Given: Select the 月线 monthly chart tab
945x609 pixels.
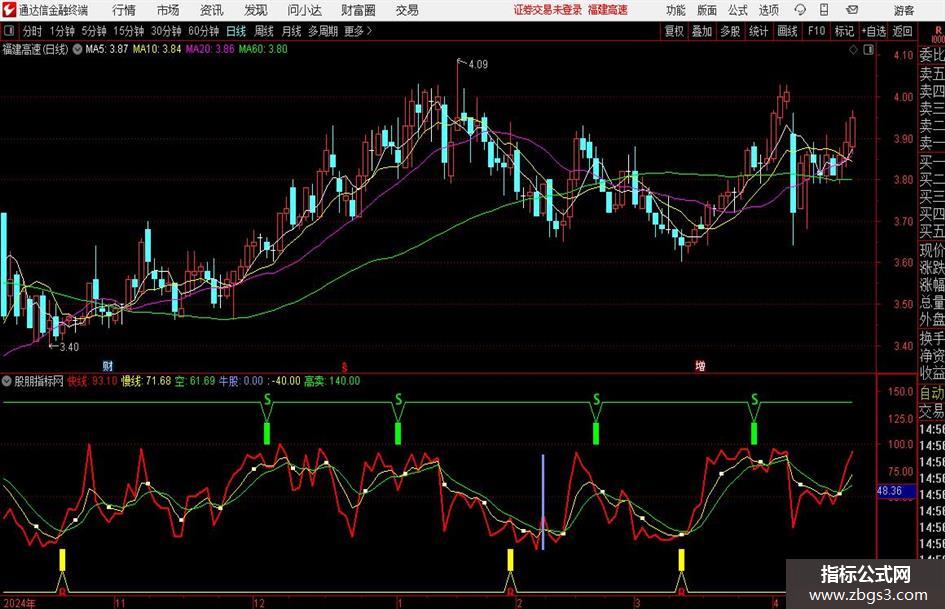Looking at the screenshot, I should (x=291, y=31).
